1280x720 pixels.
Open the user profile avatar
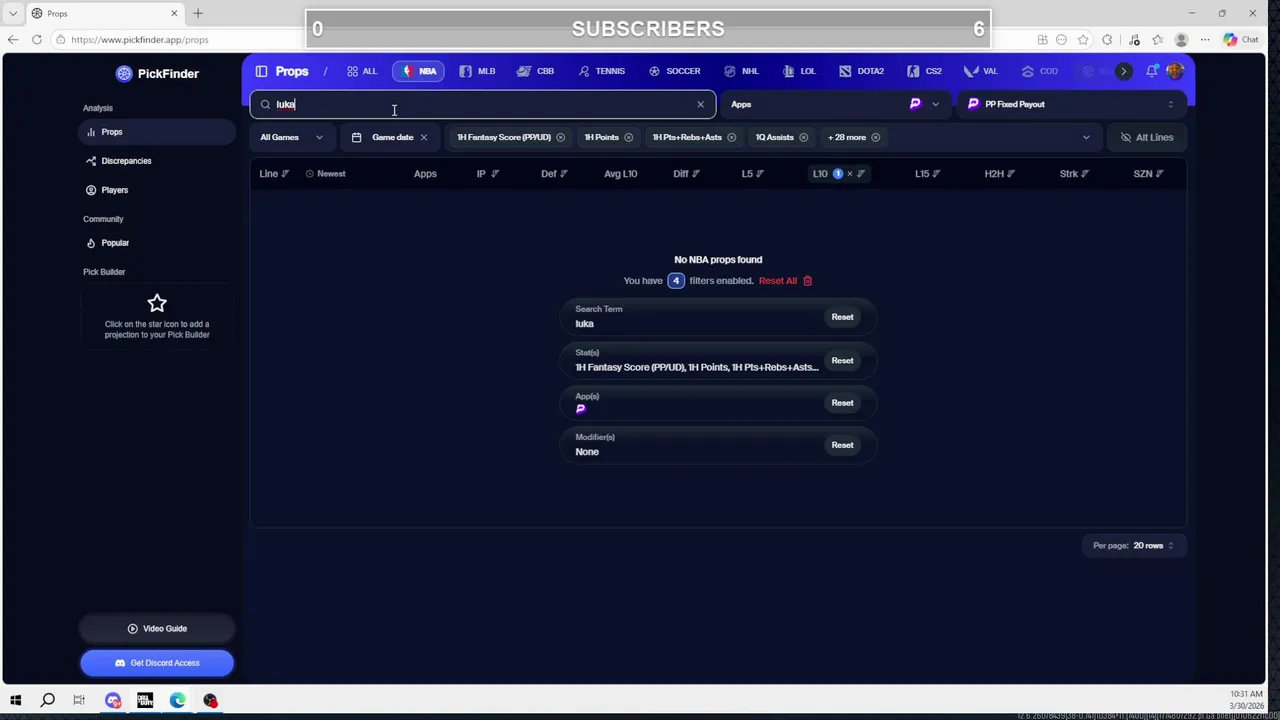pyautogui.click(x=1174, y=71)
